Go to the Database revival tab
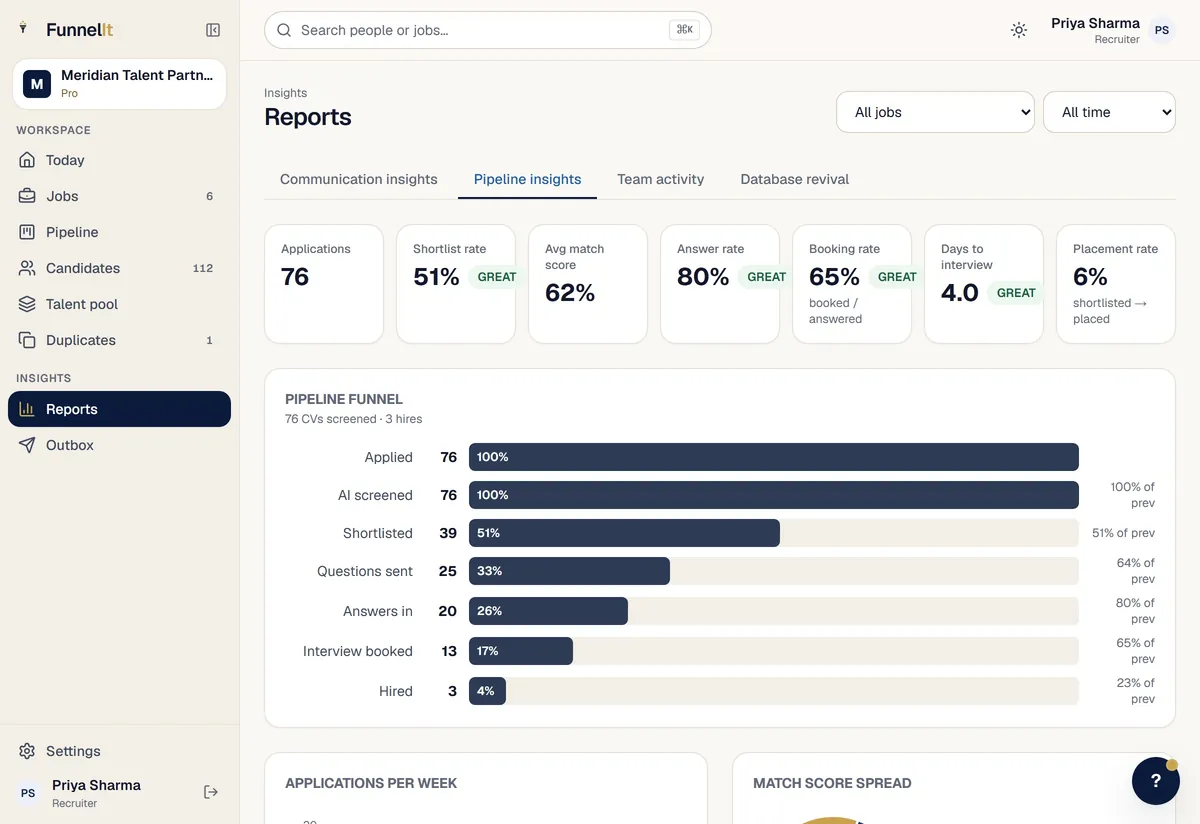This screenshot has width=1200, height=824. tap(795, 179)
